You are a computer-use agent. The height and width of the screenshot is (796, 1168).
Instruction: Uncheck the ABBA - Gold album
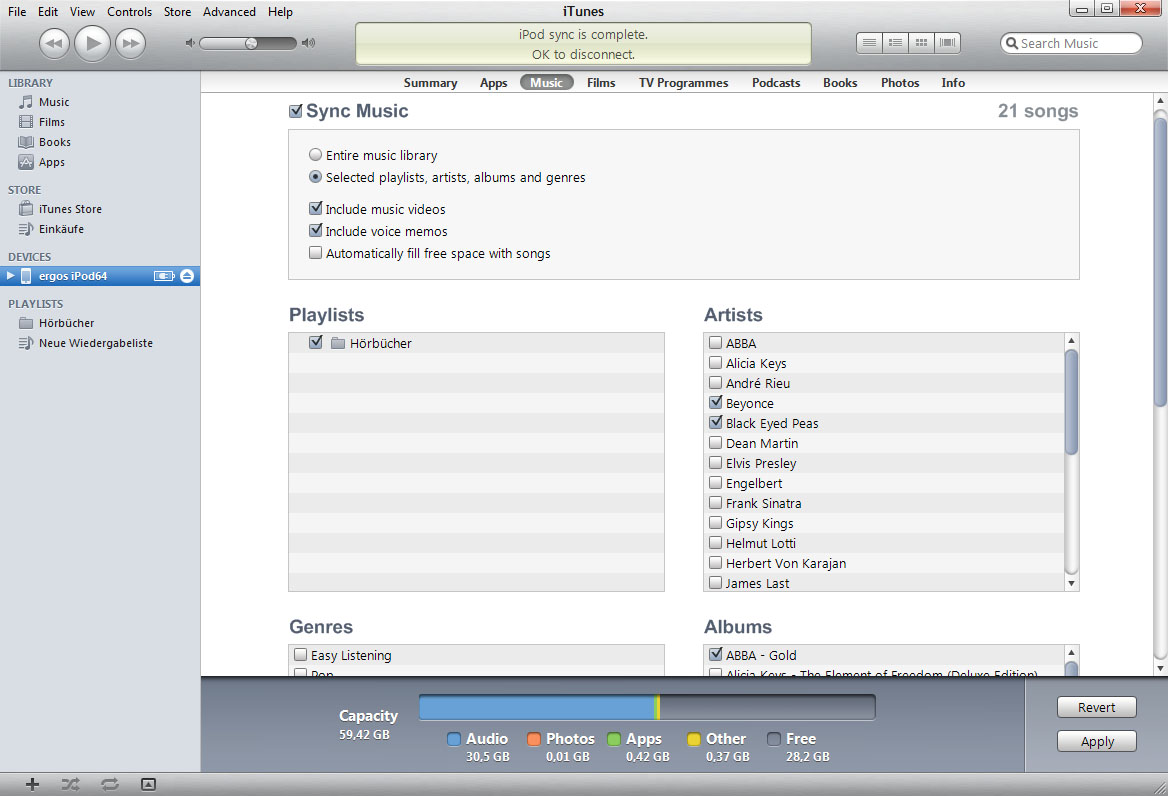(x=716, y=655)
